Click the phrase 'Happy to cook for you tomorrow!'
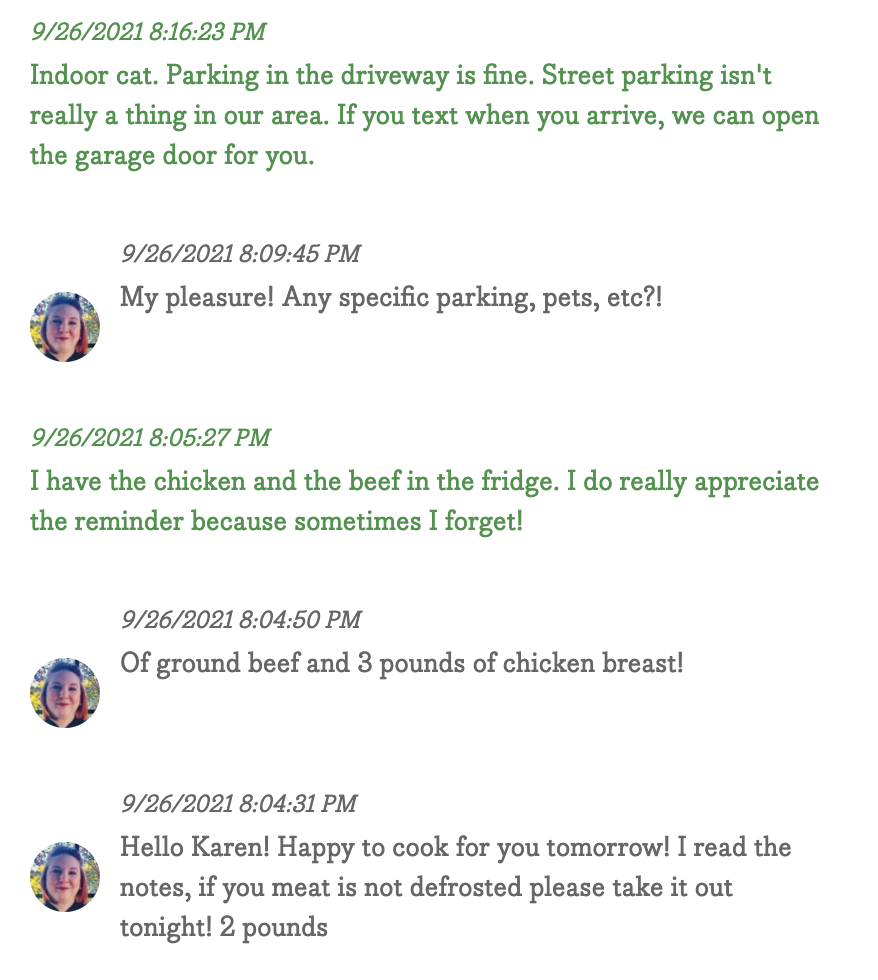878x980 pixels. click(474, 848)
